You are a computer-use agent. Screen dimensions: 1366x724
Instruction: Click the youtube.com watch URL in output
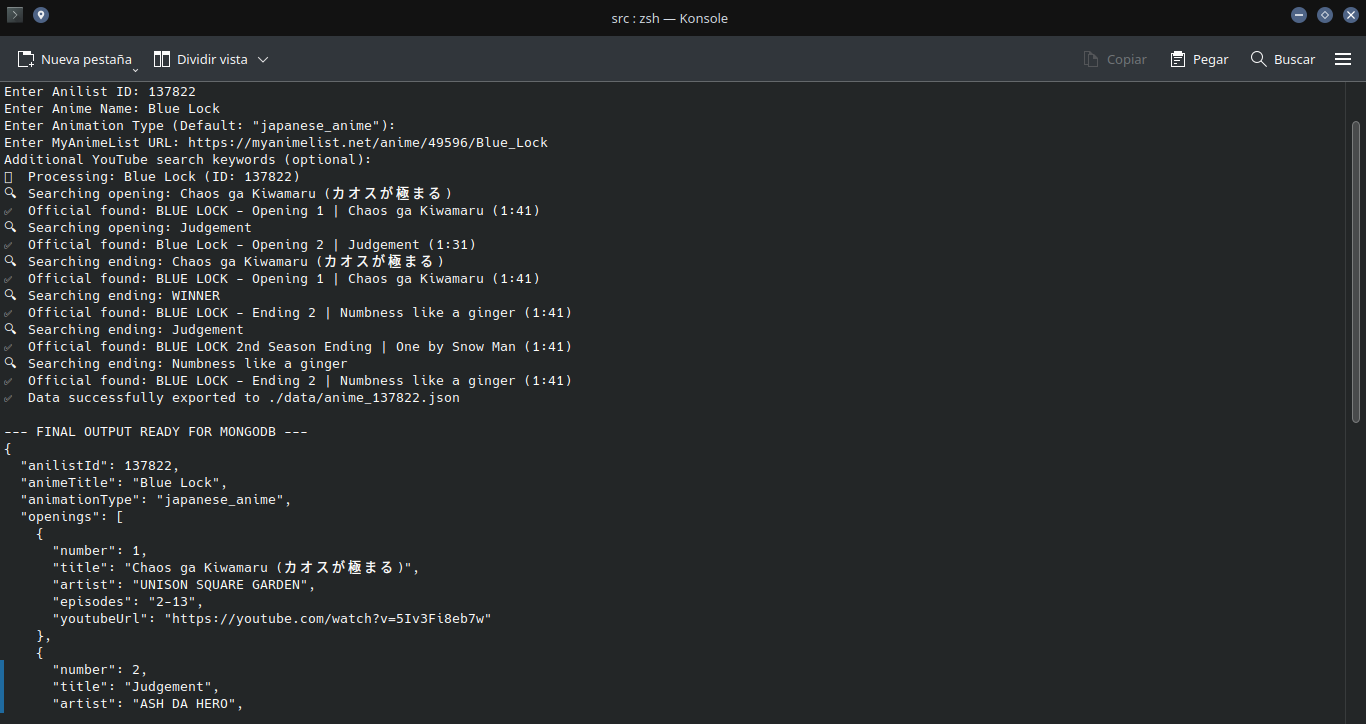click(331, 618)
